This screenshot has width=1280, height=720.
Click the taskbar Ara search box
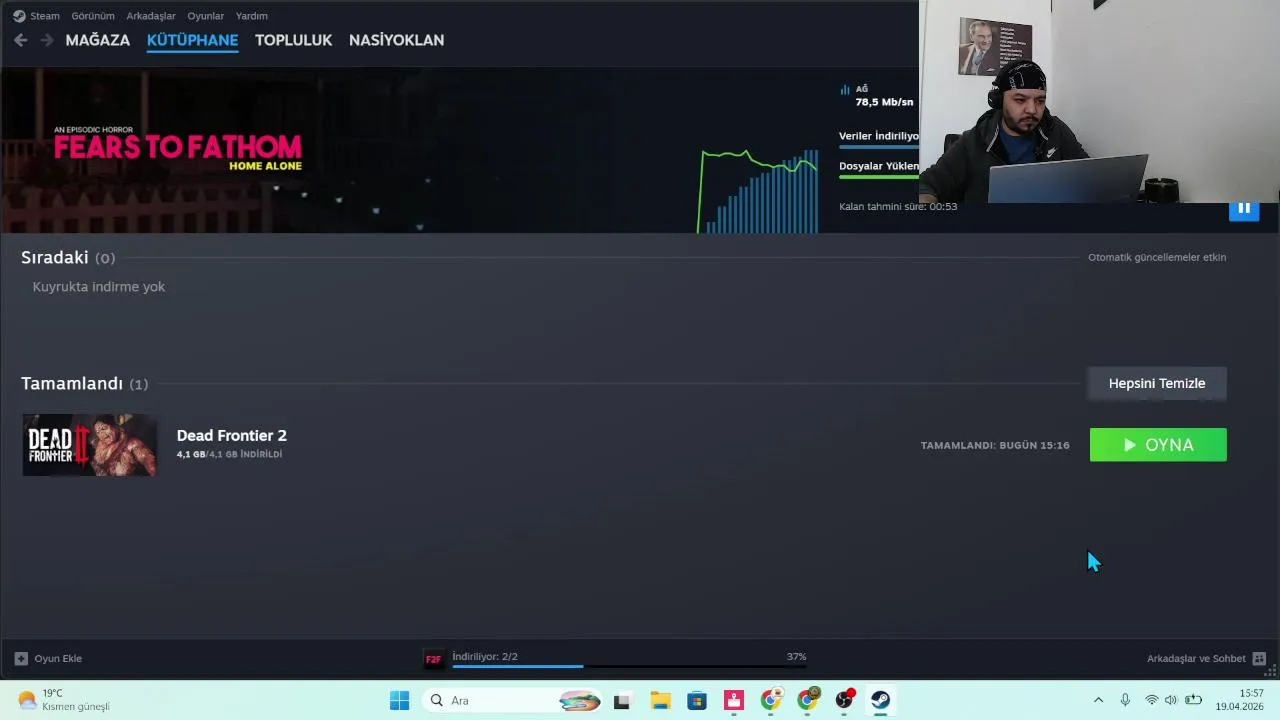(513, 700)
